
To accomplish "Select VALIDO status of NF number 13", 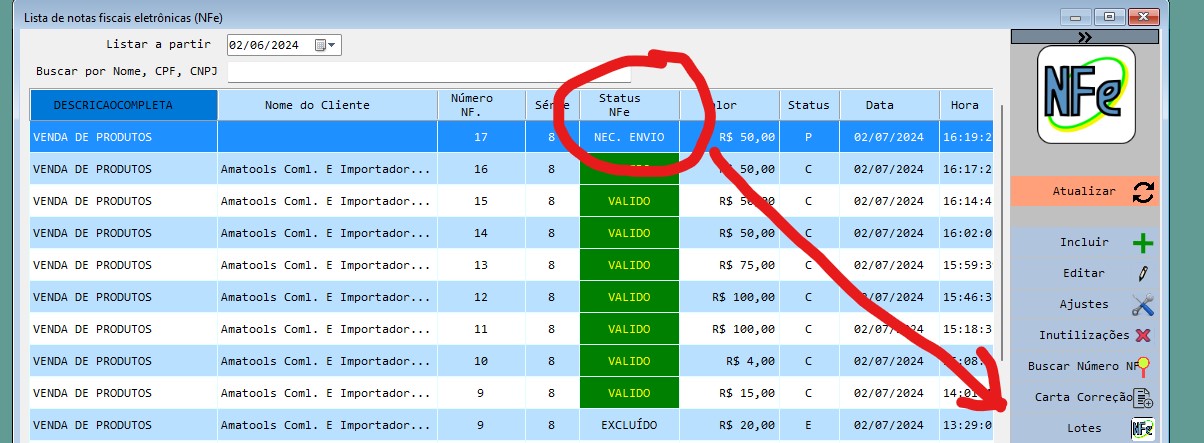I will [629, 265].
